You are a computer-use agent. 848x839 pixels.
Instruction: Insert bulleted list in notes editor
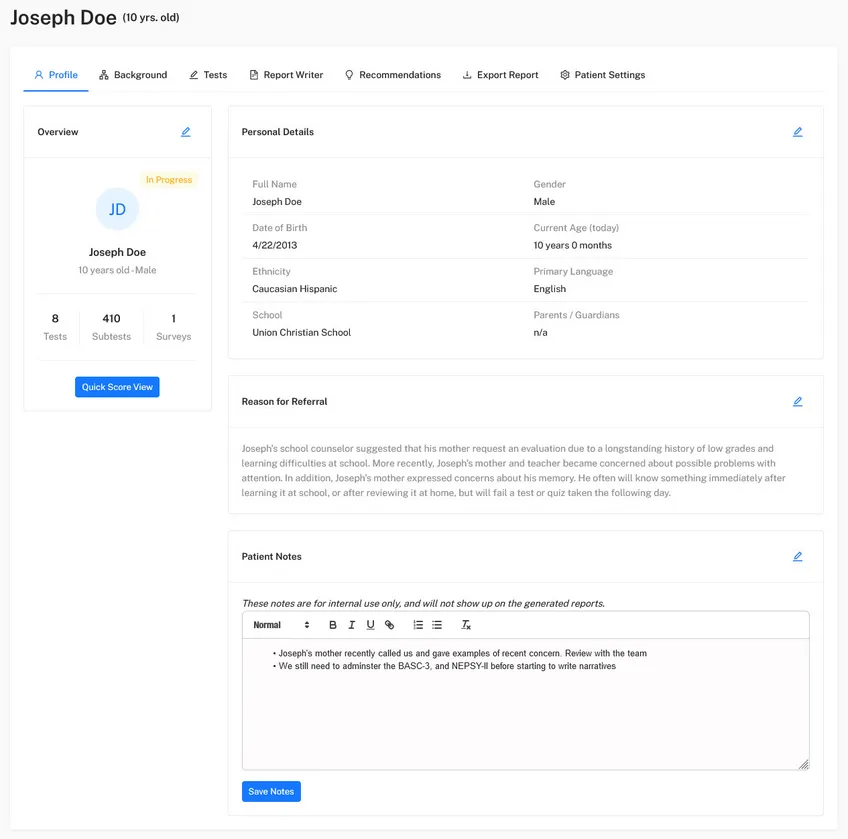[x=437, y=625]
